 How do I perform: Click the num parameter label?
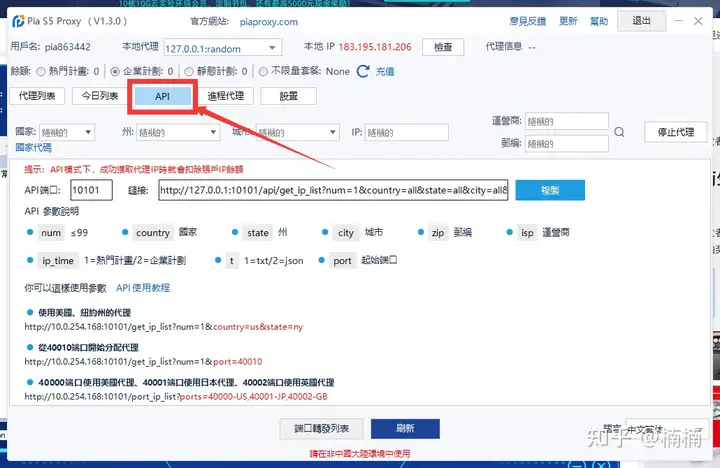point(51,233)
